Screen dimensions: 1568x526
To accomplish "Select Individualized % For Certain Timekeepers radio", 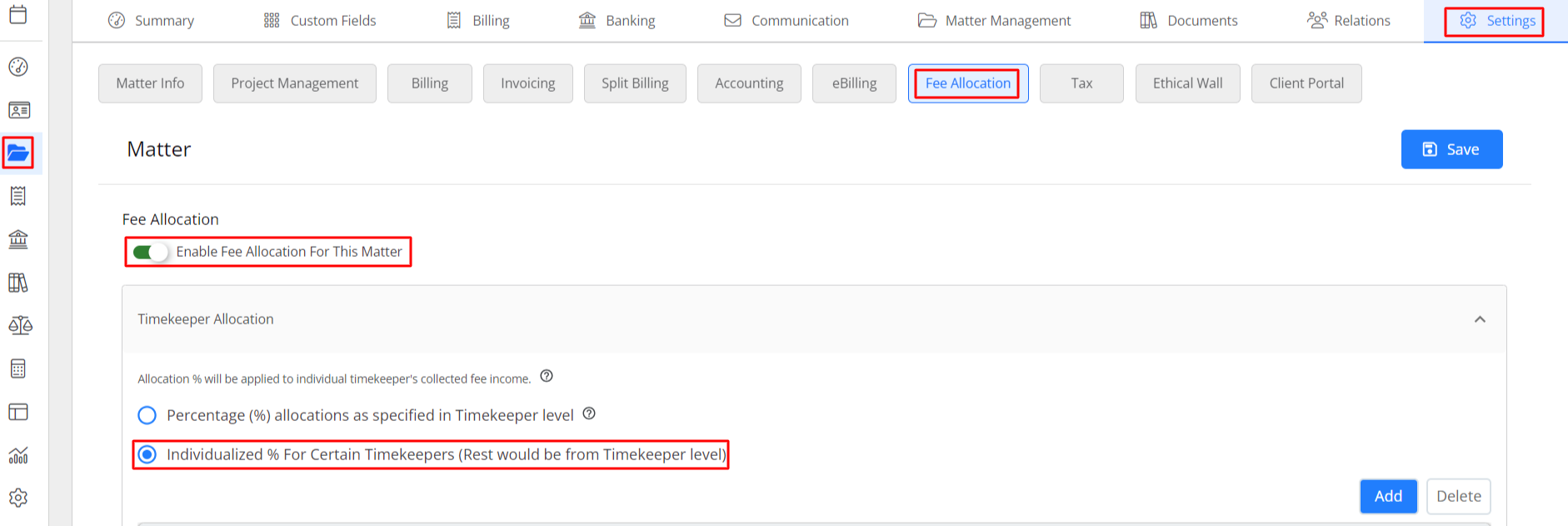I will point(147,454).
